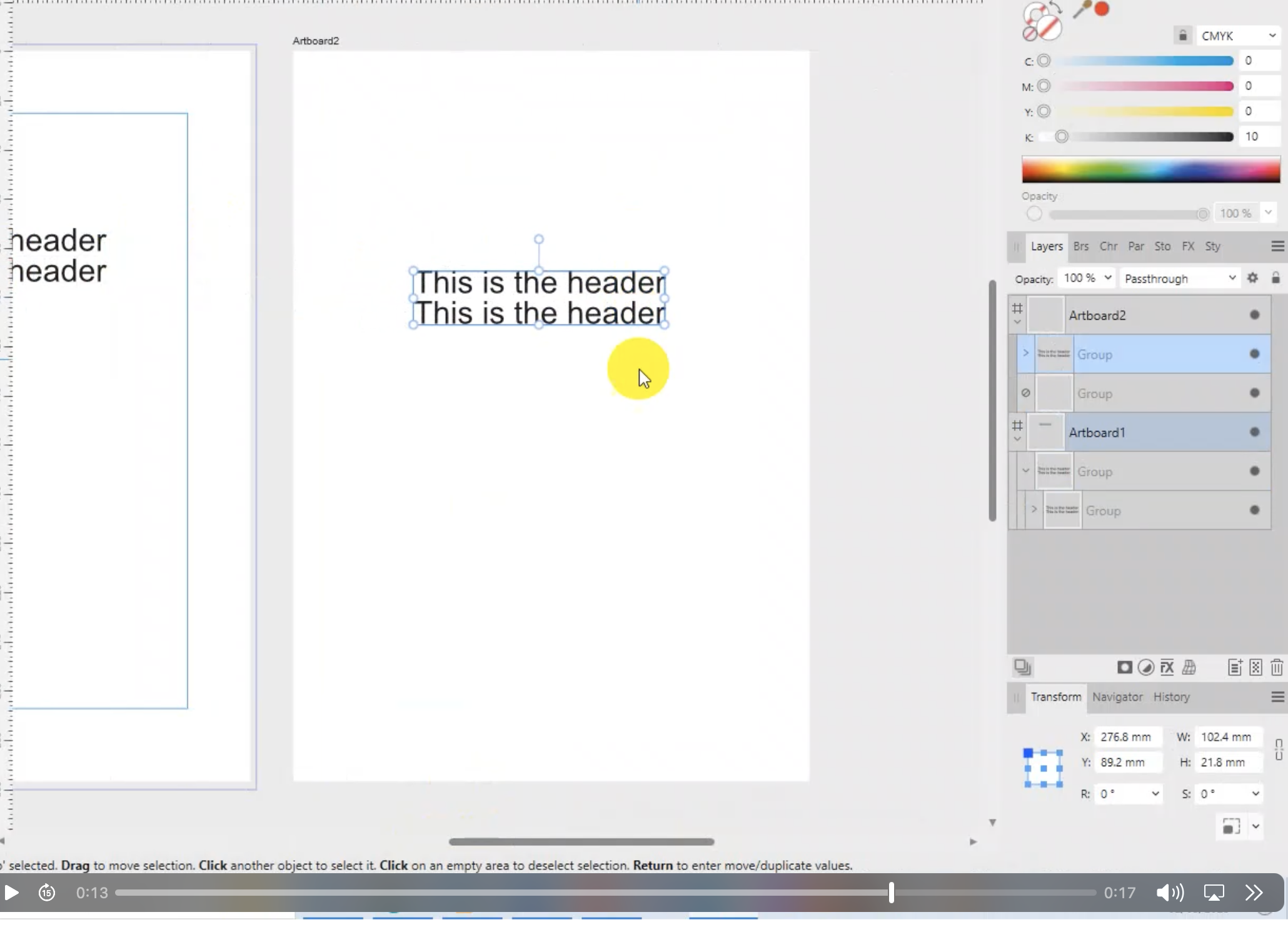Click the Delete Layer trash icon
The image size is (1288, 932).
(1277, 667)
